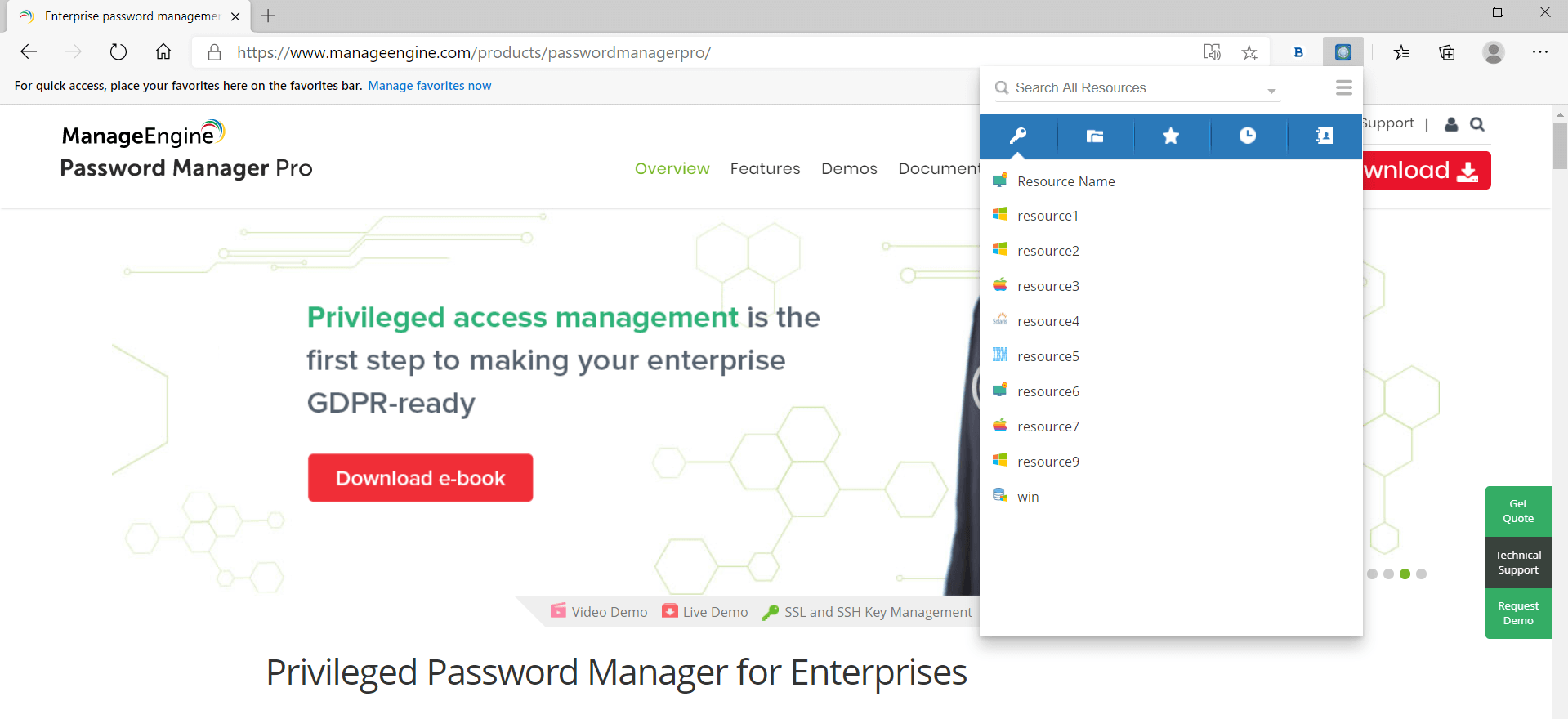Screen dimensions: 1568x719
Task: Open the Overview menu item
Action: (672, 168)
